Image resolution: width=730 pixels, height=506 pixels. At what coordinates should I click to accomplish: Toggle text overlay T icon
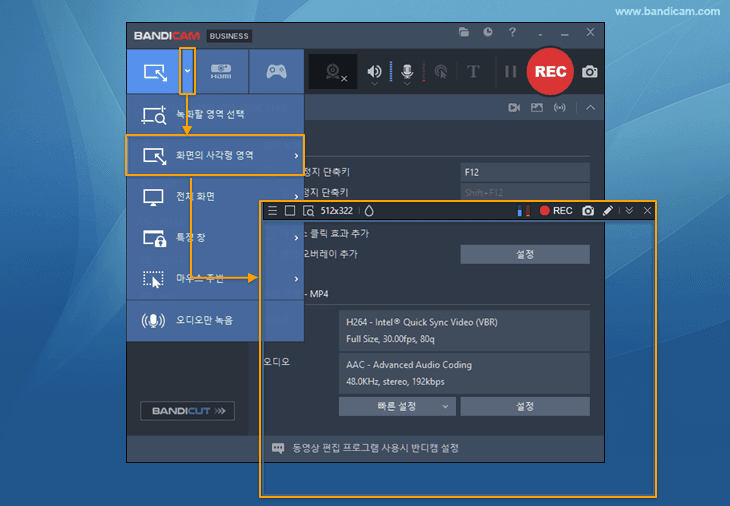473,72
